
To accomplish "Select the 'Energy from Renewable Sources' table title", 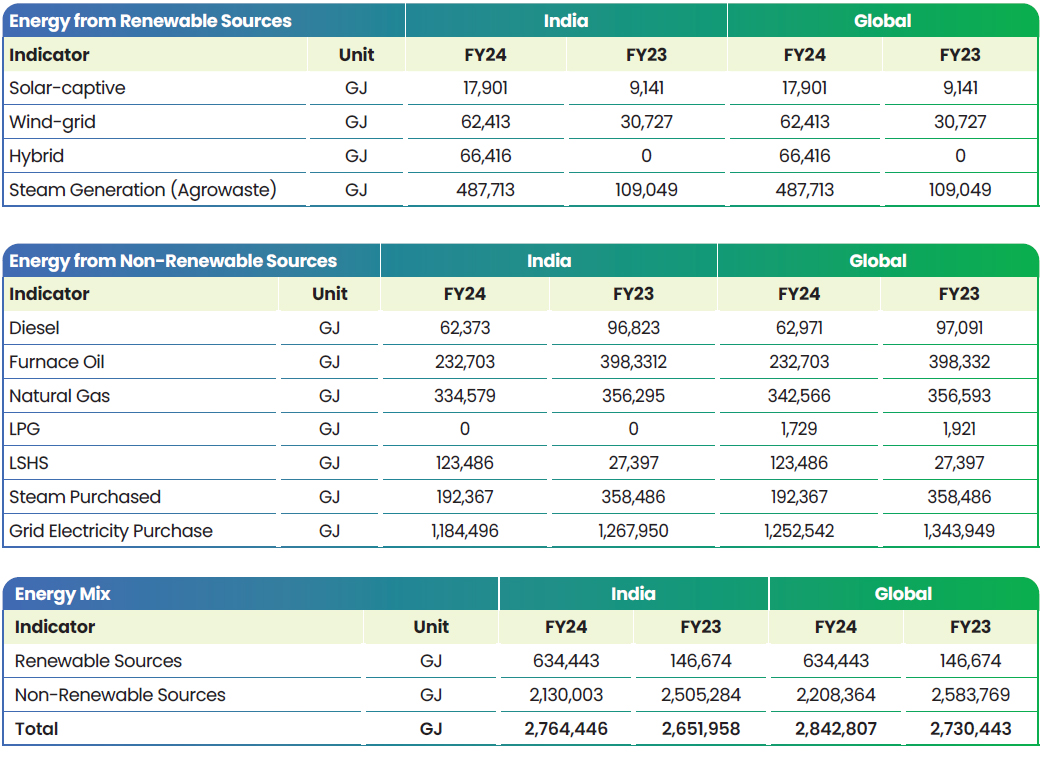I will [x=150, y=21].
